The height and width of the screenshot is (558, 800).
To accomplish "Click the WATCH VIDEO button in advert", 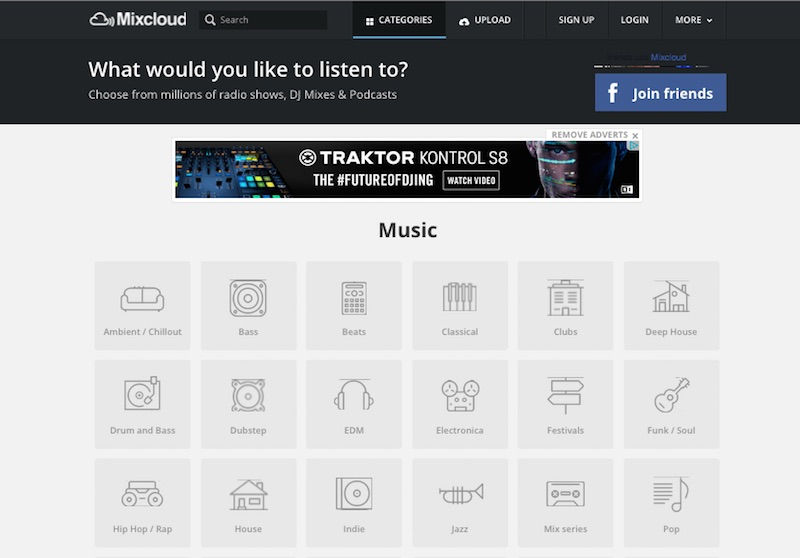I will [x=471, y=181].
